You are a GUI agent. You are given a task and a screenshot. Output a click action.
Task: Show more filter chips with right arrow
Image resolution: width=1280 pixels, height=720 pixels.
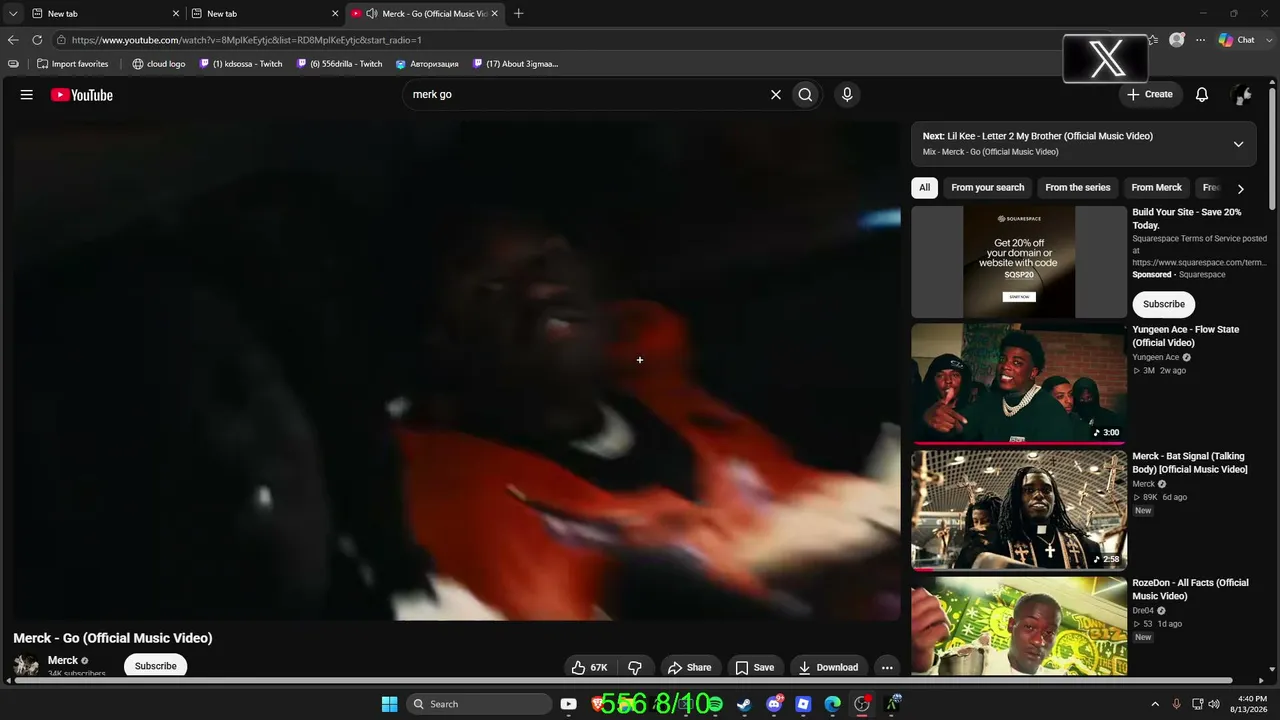[x=1240, y=188]
